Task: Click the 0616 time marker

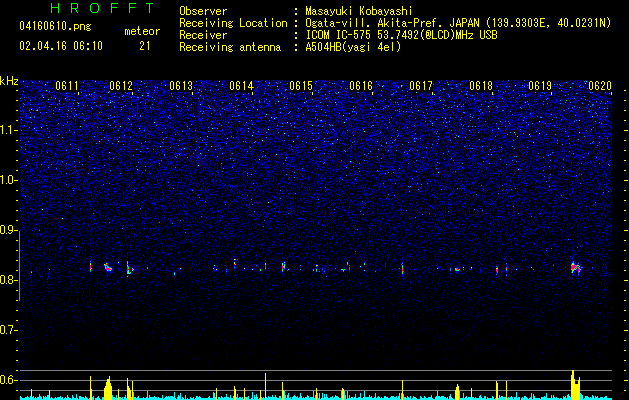Action: pyautogui.click(x=361, y=86)
